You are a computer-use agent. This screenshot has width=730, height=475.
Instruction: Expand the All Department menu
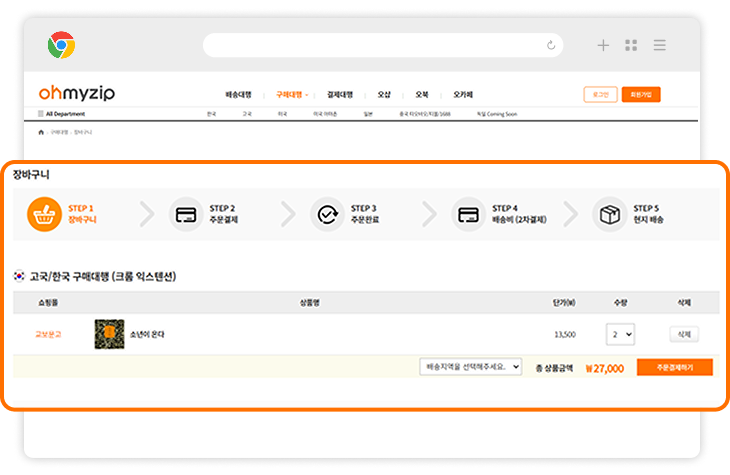[69, 114]
